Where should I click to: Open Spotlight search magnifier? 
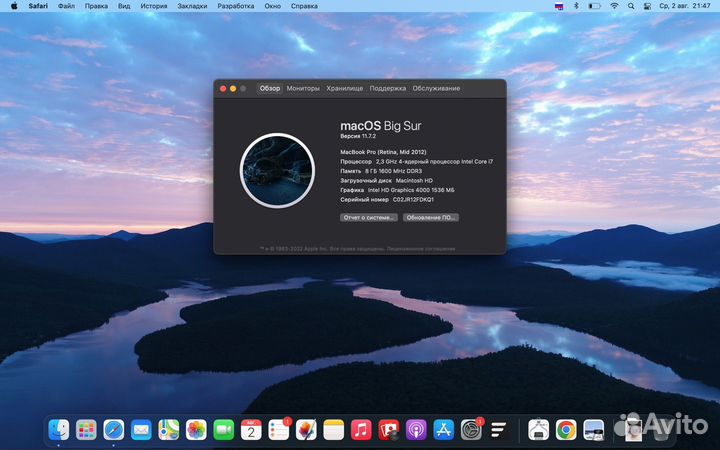pyautogui.click(x=631, y=6)
